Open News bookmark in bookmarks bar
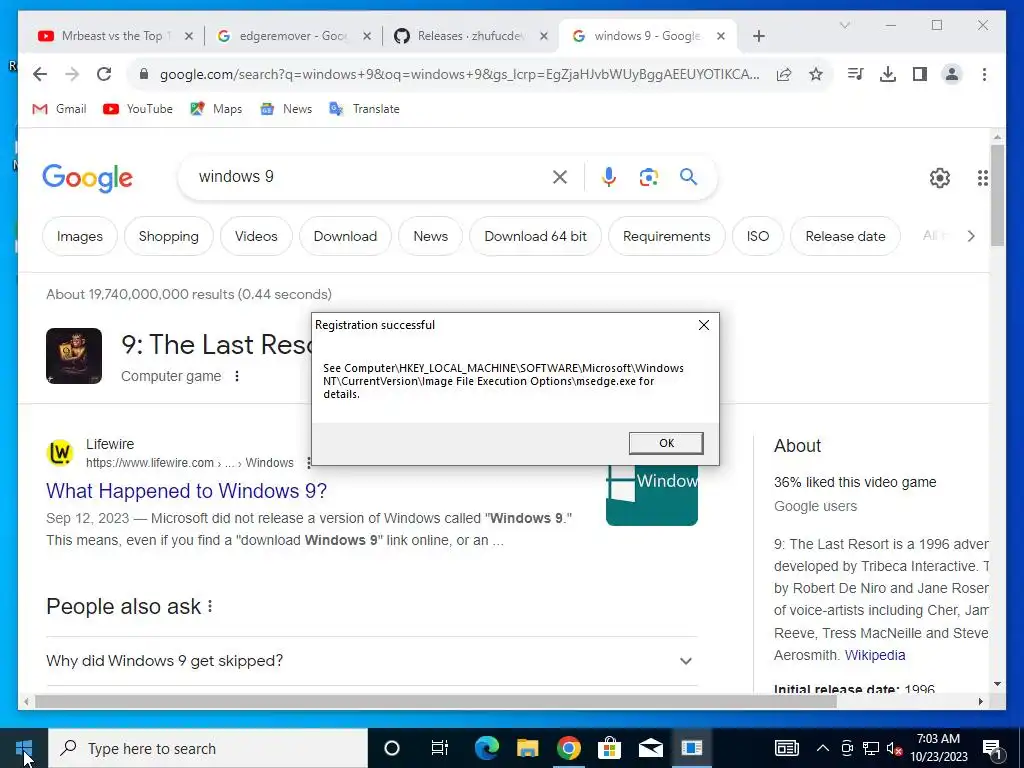This screenshot has height=768, width=1024. coord(286,109)
